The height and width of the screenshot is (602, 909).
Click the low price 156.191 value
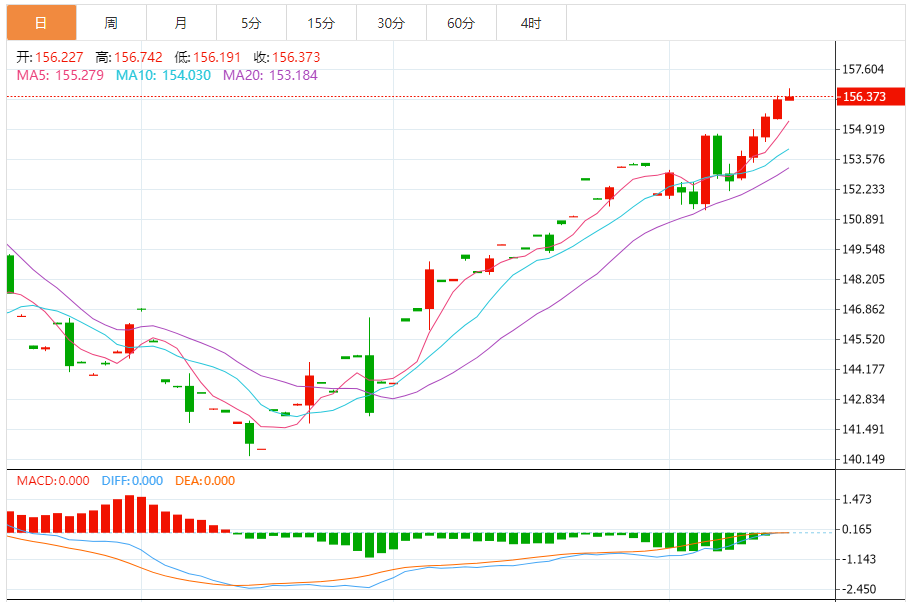tap(217, 57)
